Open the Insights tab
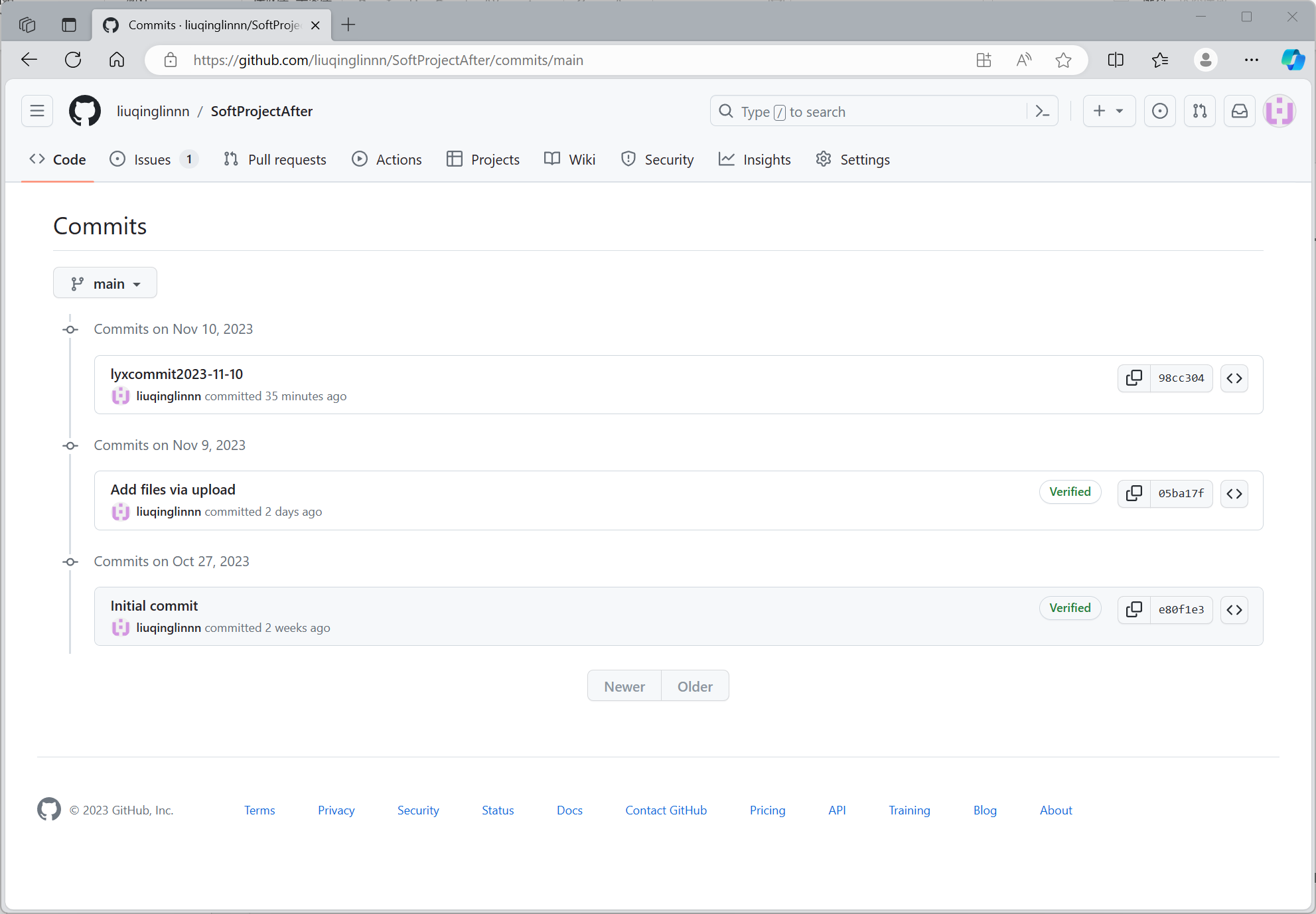 (755, 160)
